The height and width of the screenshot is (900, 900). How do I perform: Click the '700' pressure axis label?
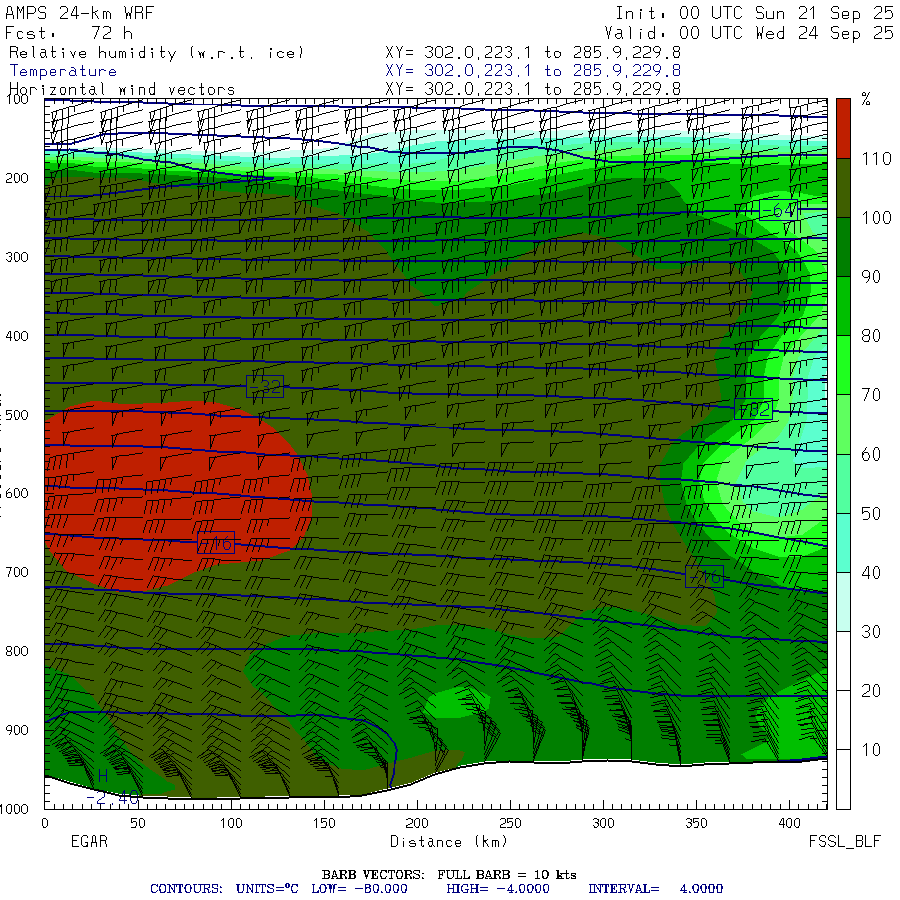[x=17, y=572]
